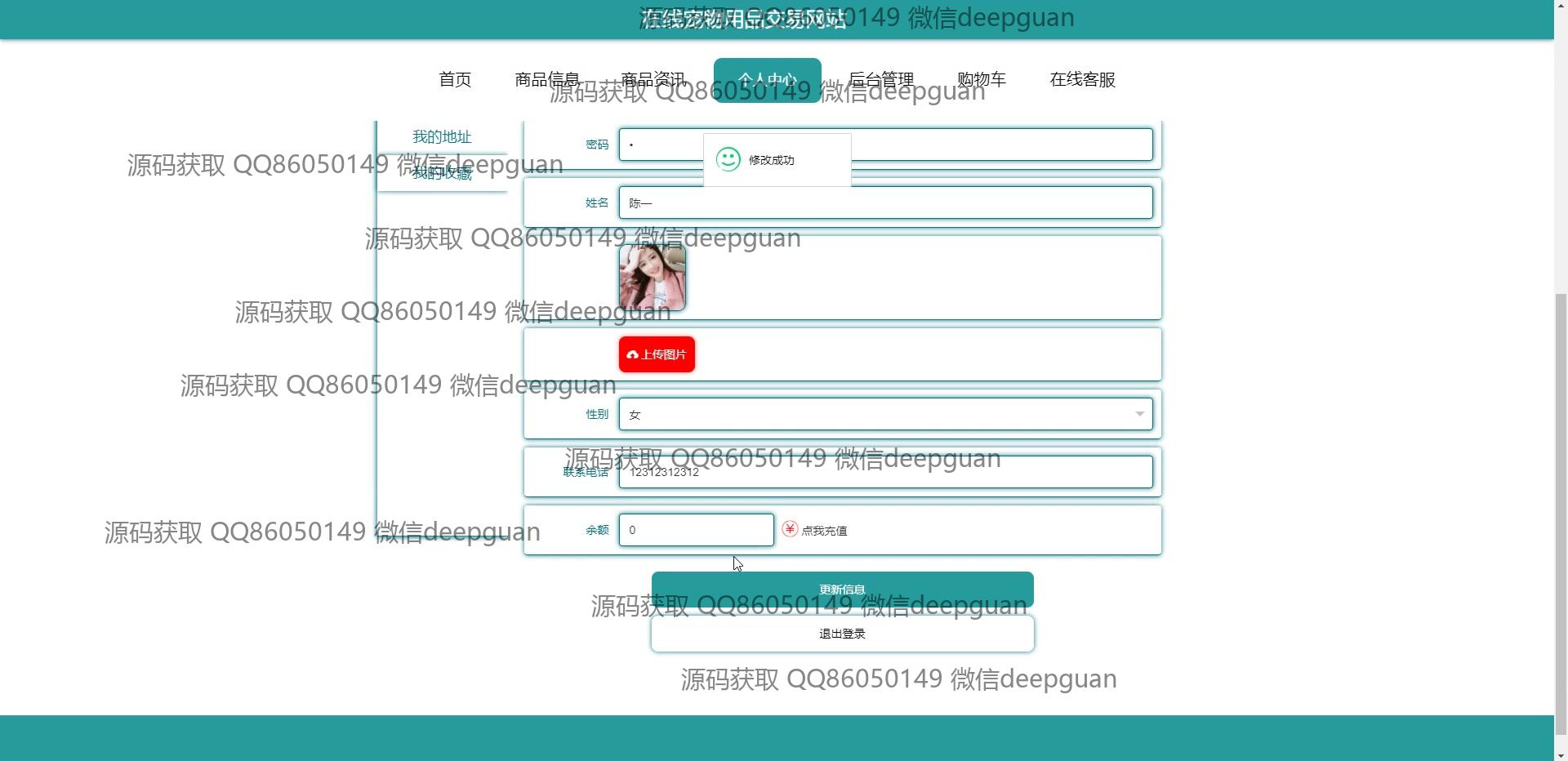Select the 个人中心 tab
This screenshot has height=761, width=1568.
[x=767, y=79]
